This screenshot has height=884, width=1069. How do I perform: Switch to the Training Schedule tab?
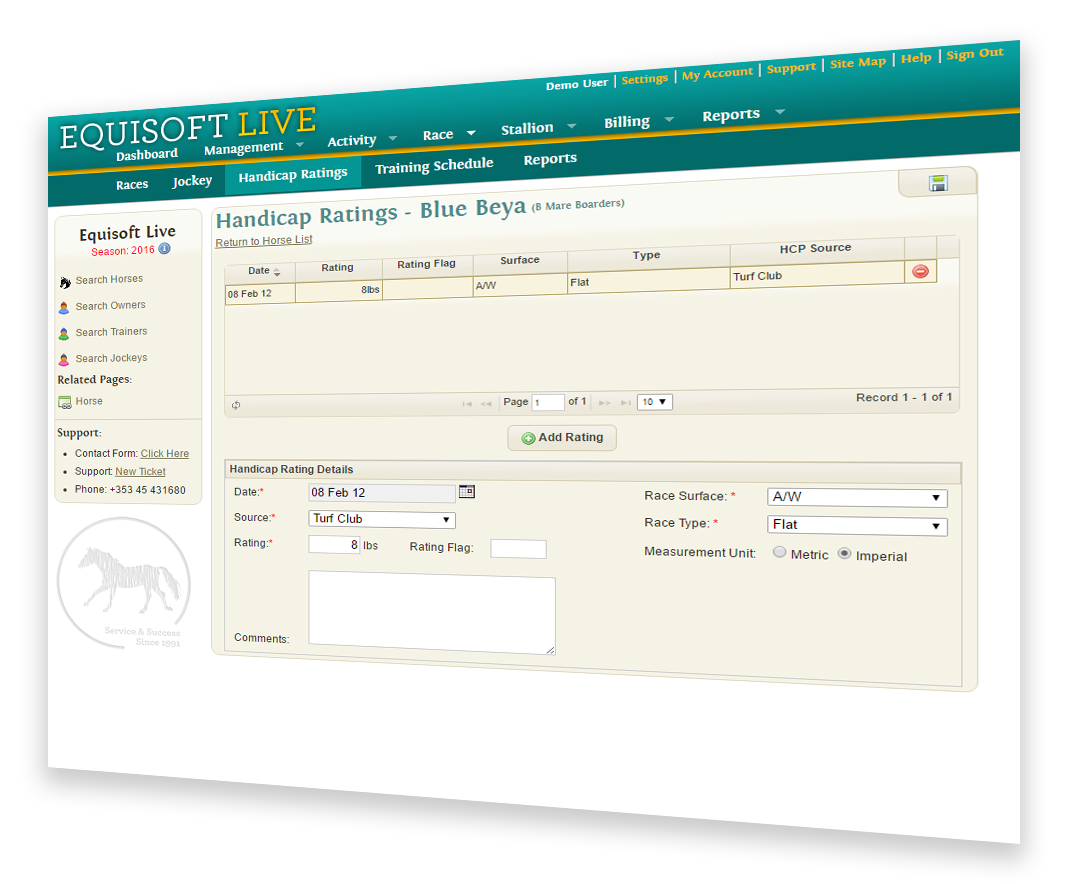[433, 164]
